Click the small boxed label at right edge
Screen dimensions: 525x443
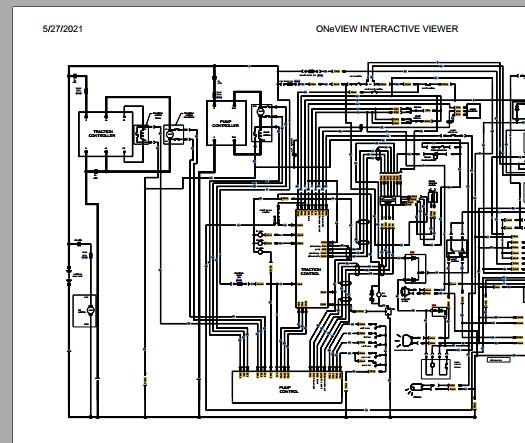click(x=498, y=360)
